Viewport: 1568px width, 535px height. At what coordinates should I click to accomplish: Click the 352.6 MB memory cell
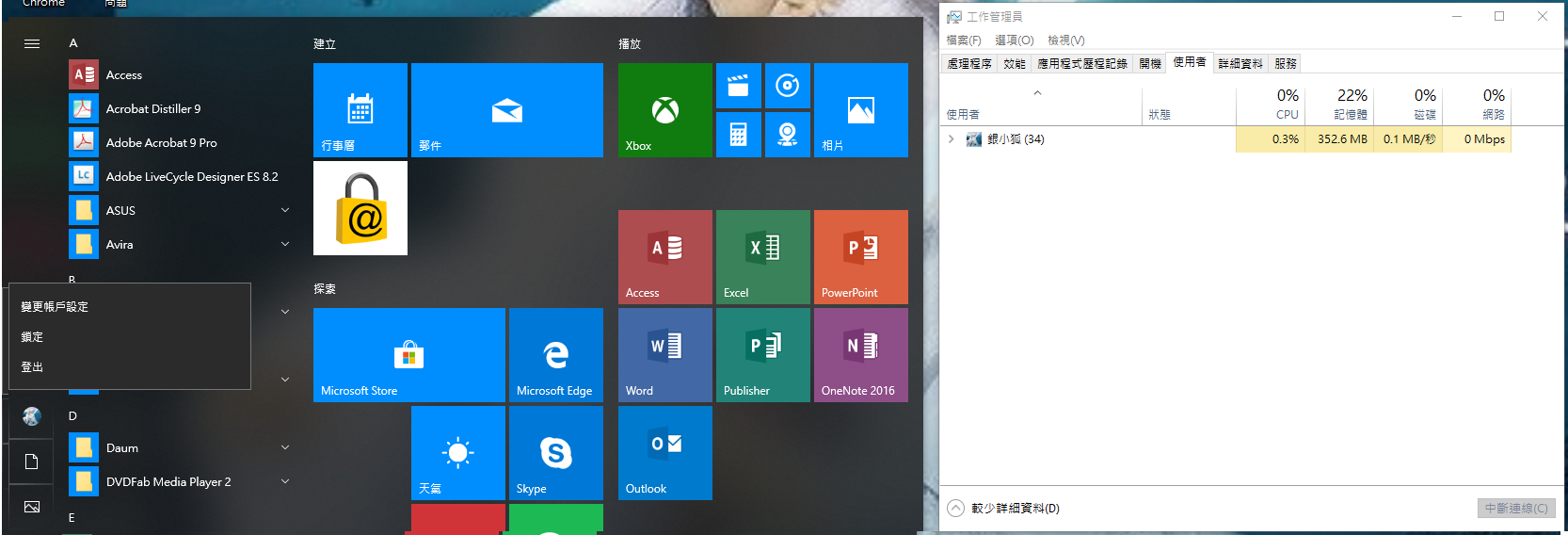pos(1339,139)
